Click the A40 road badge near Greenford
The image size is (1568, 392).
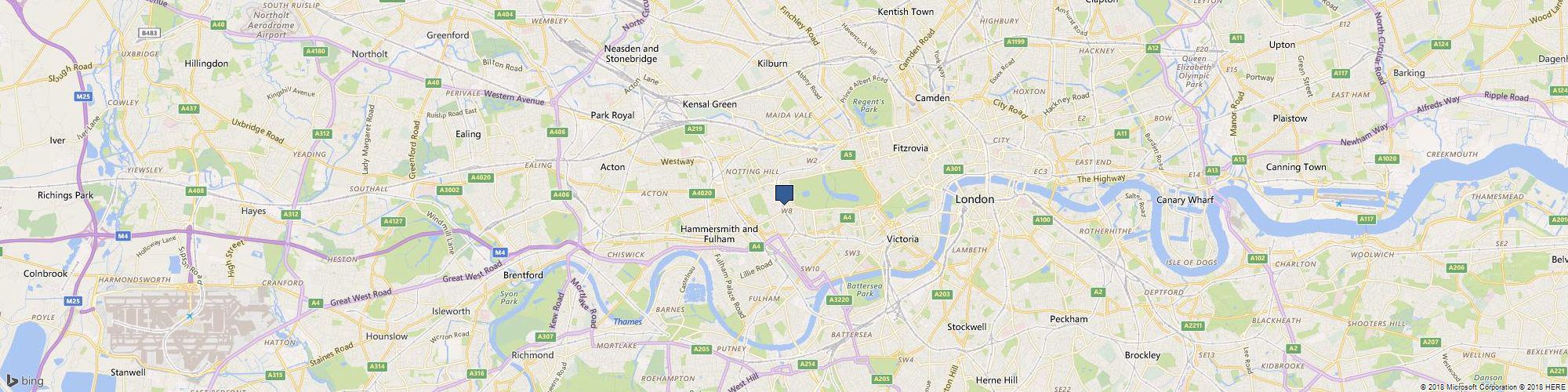tap(433, 82)
